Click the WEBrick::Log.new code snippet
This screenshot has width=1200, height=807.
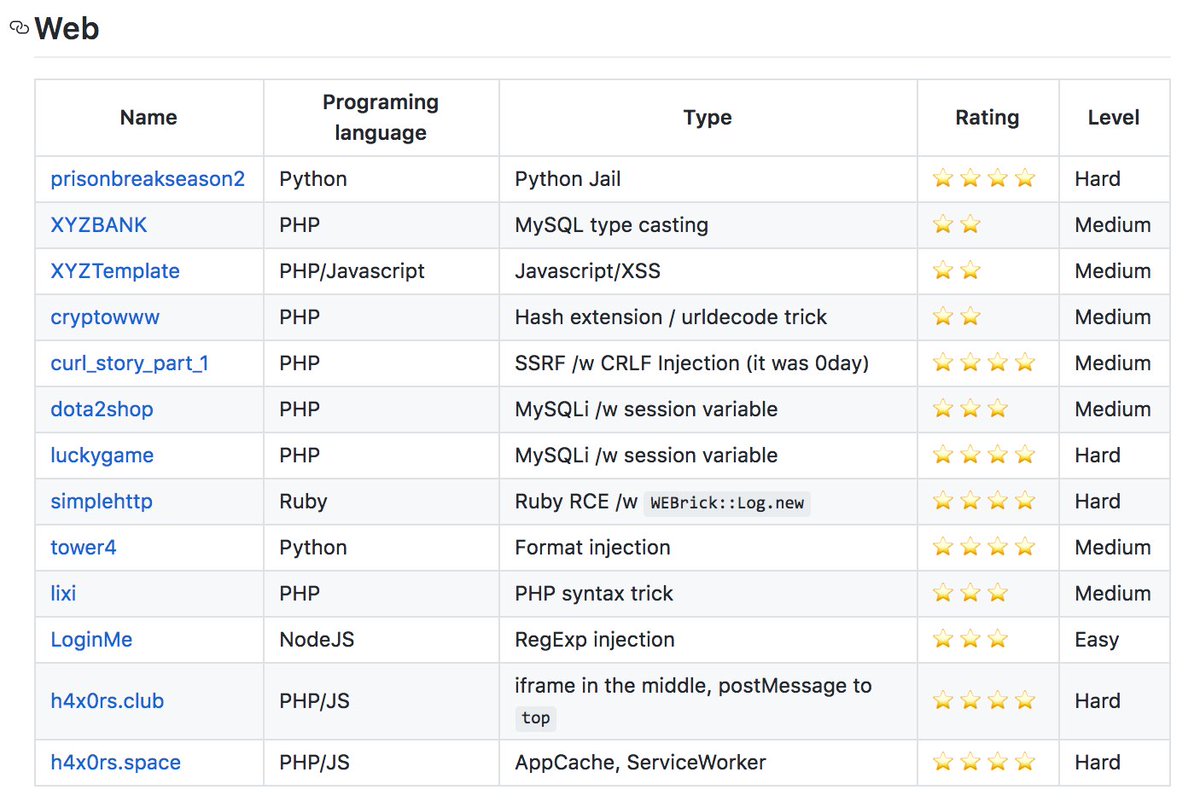click(727, 502)
